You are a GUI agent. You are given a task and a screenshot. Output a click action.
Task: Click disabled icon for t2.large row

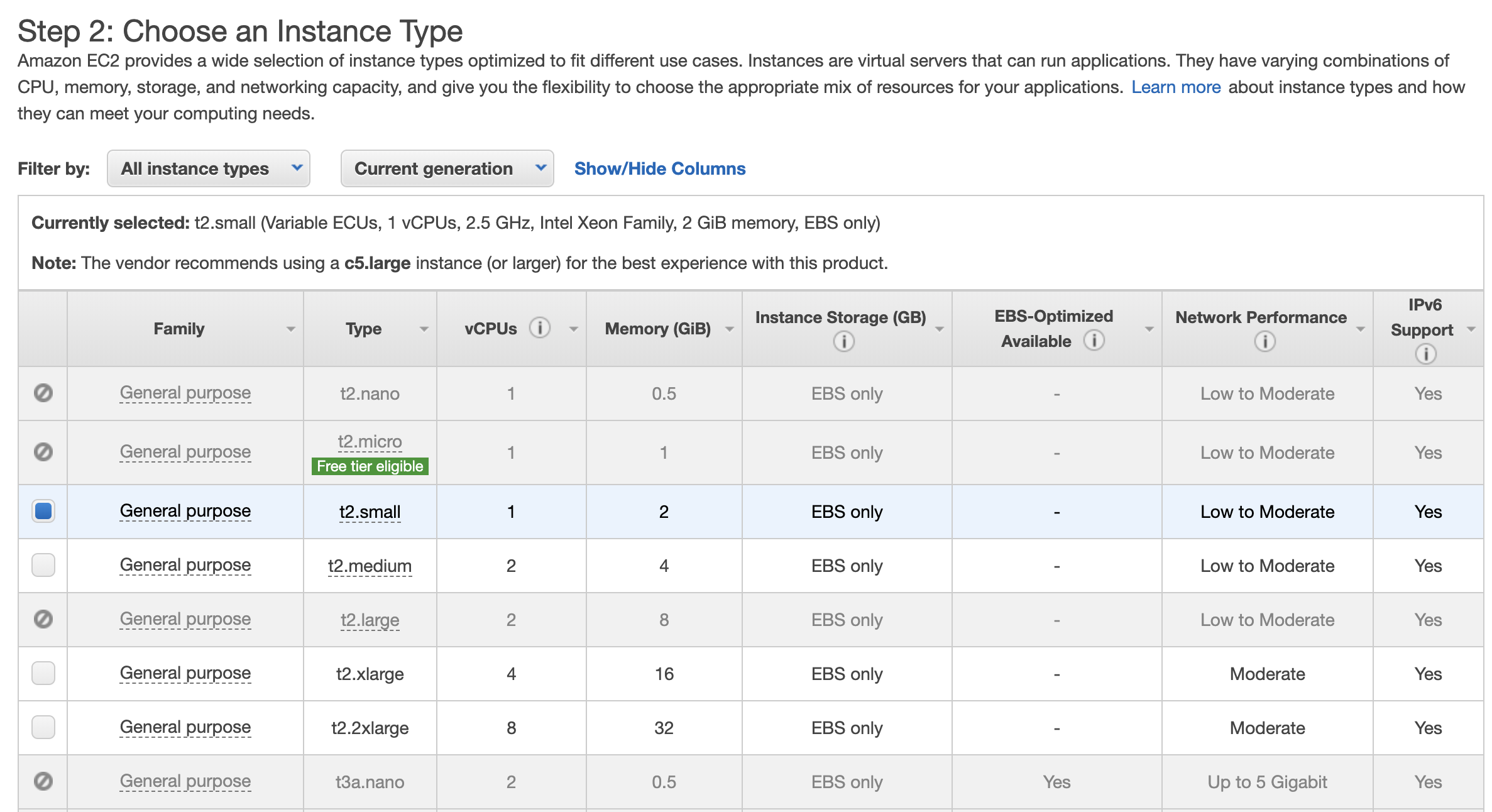(x=43, y=619)
